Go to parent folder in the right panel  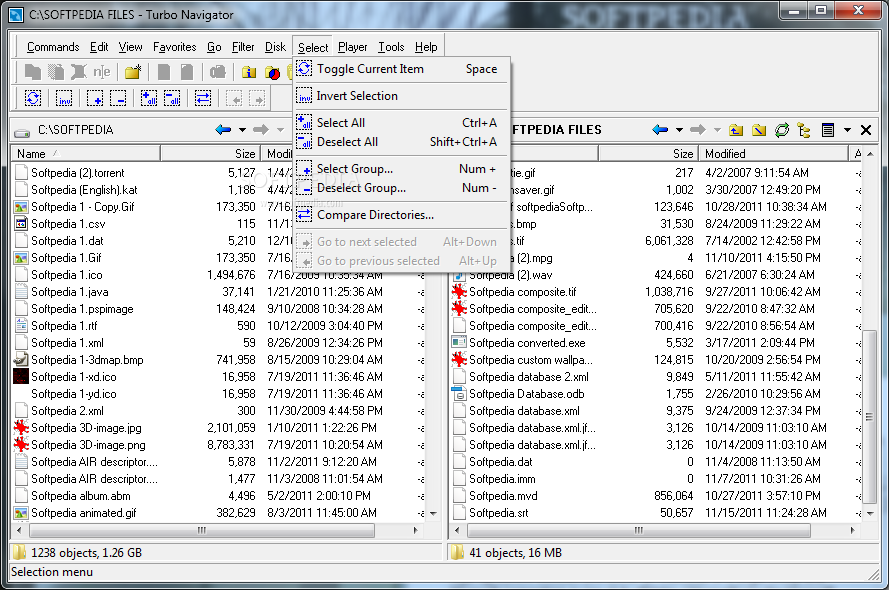pyautogui.click(x=735, y=130)
